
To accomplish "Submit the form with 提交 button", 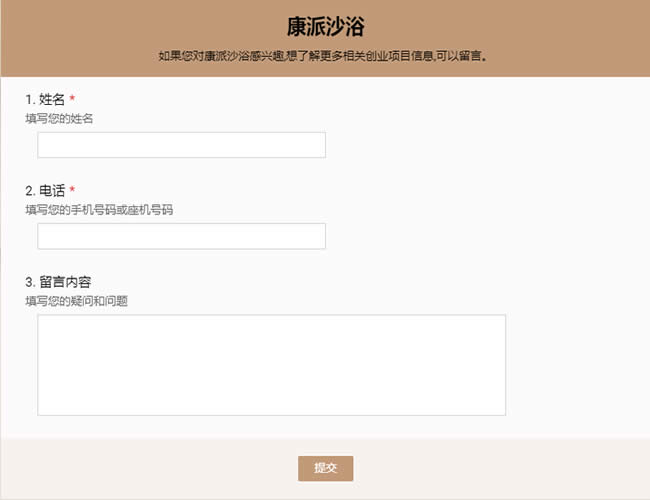I will pyautogui.click(x=325, y=468).
